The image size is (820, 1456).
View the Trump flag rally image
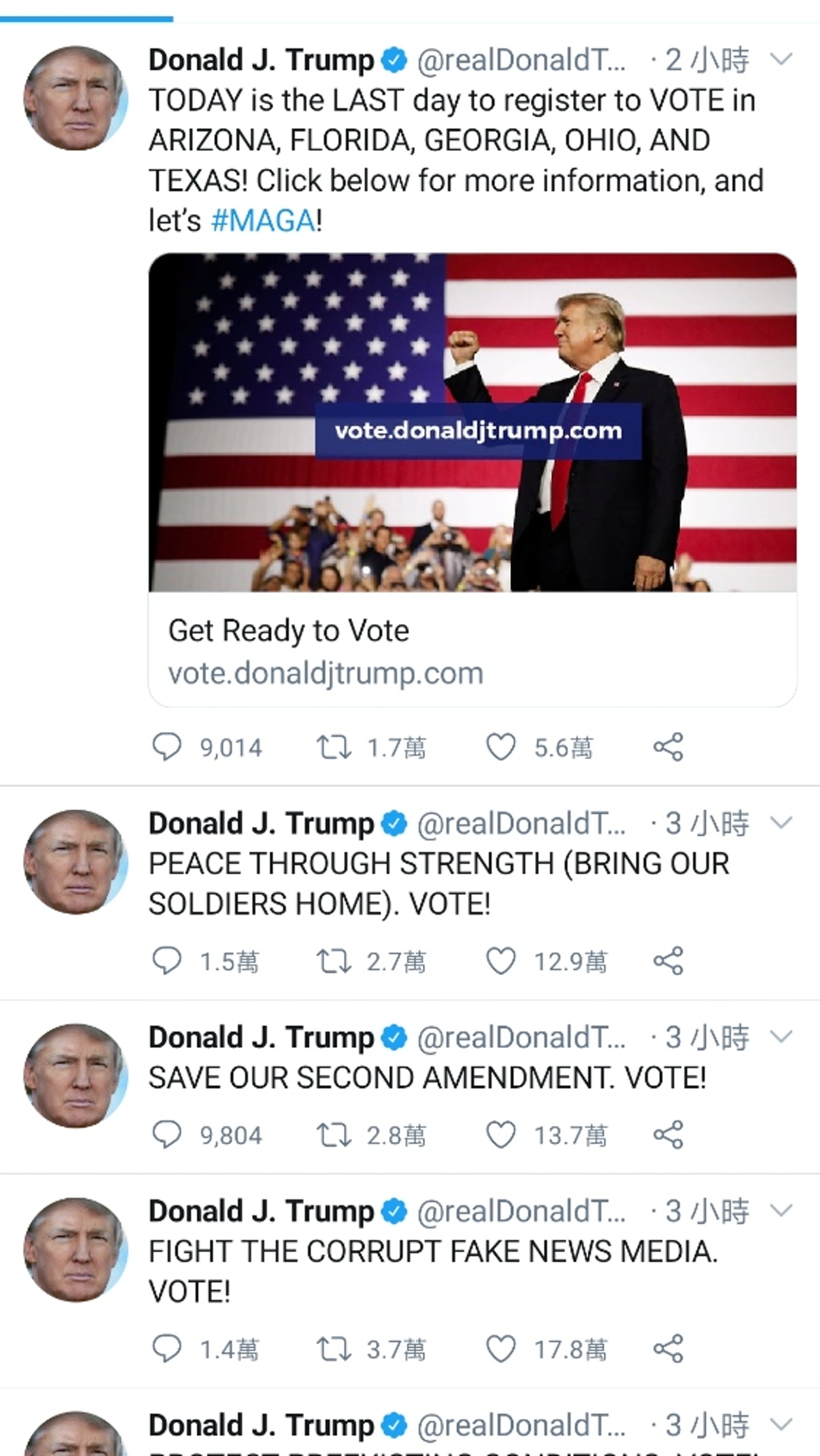(473, 422)
